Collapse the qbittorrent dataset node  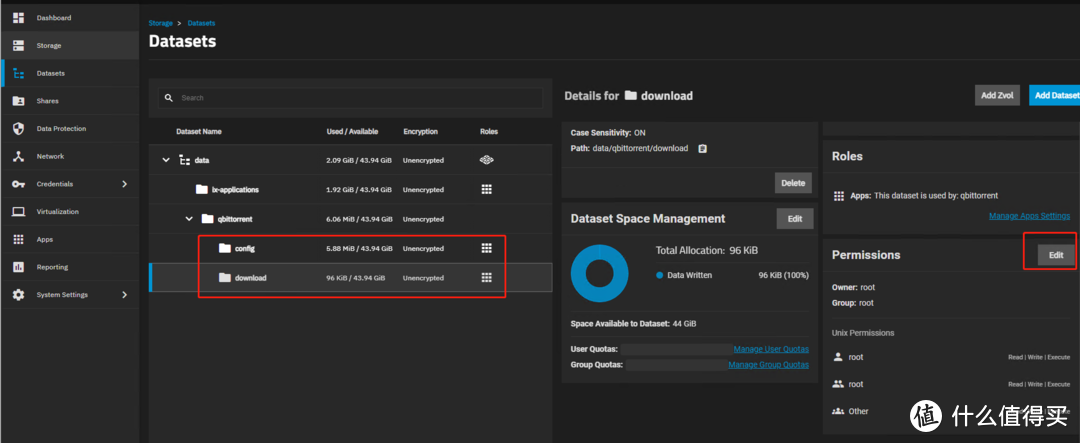(188, 218)
